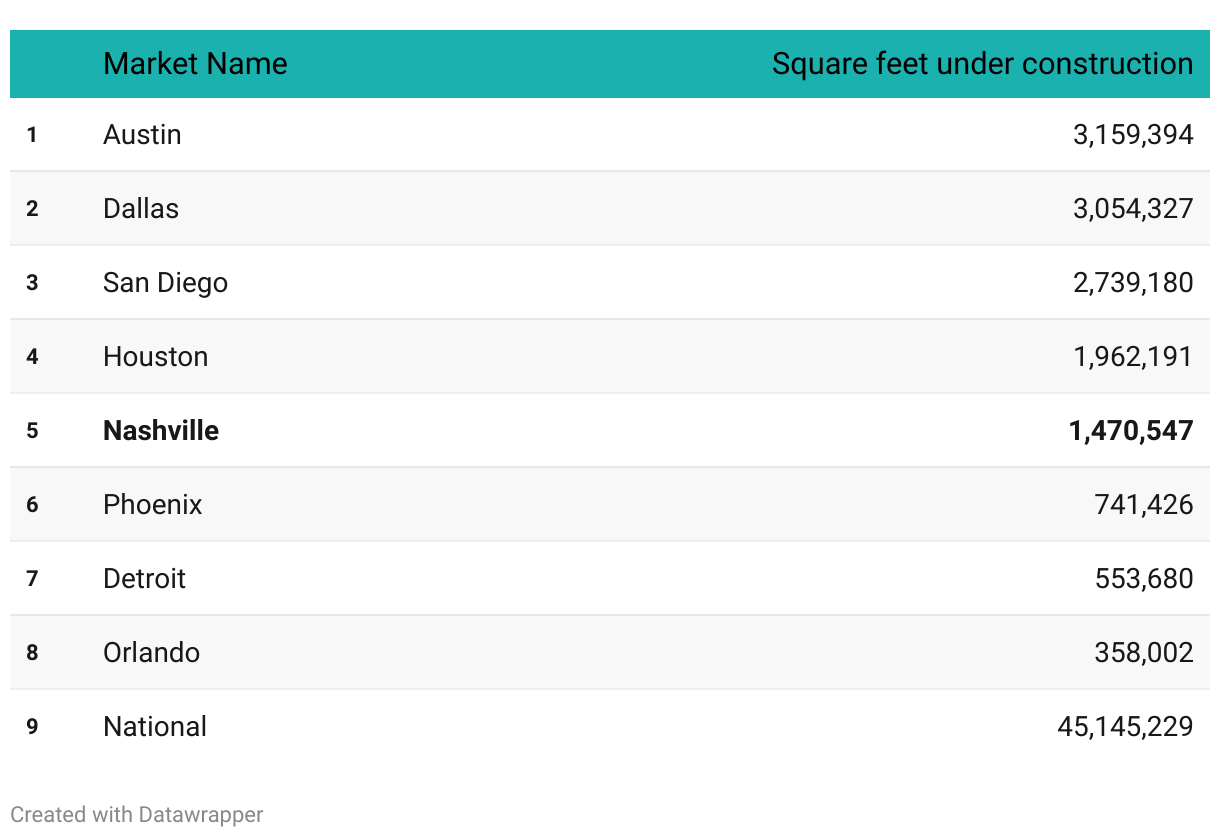Select the Detroit market name
Screen dimensions: 1220x838
(x=144, y=579)
